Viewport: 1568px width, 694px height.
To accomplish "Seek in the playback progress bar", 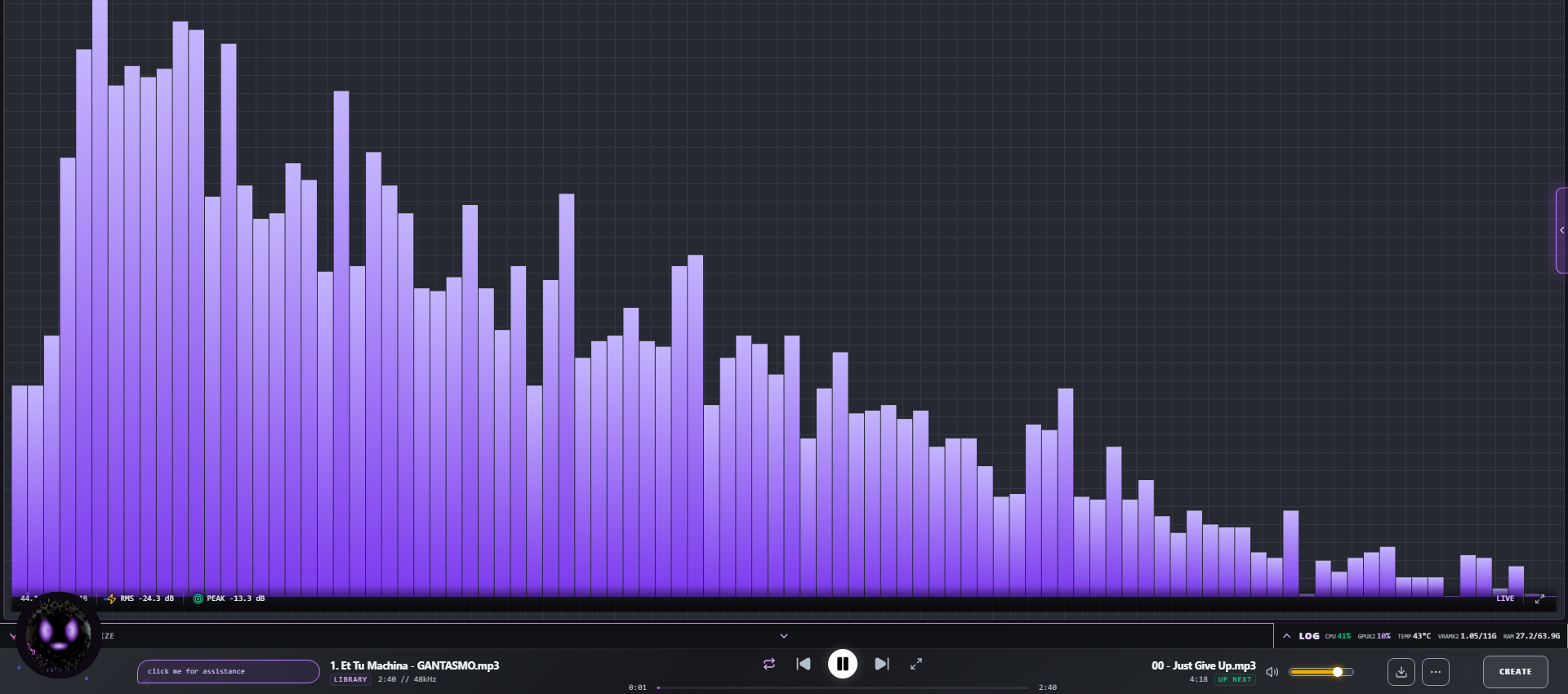I will [x=843, y=687].
